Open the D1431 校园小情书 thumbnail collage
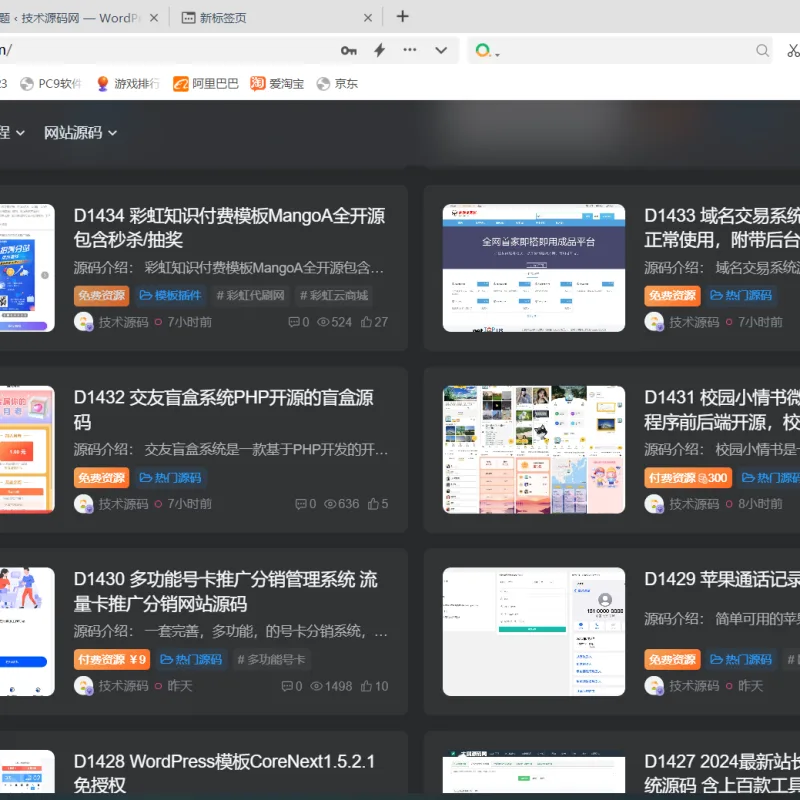Image resolution: width=800 pixels, height=800 pixels. (x=534, y=450)
